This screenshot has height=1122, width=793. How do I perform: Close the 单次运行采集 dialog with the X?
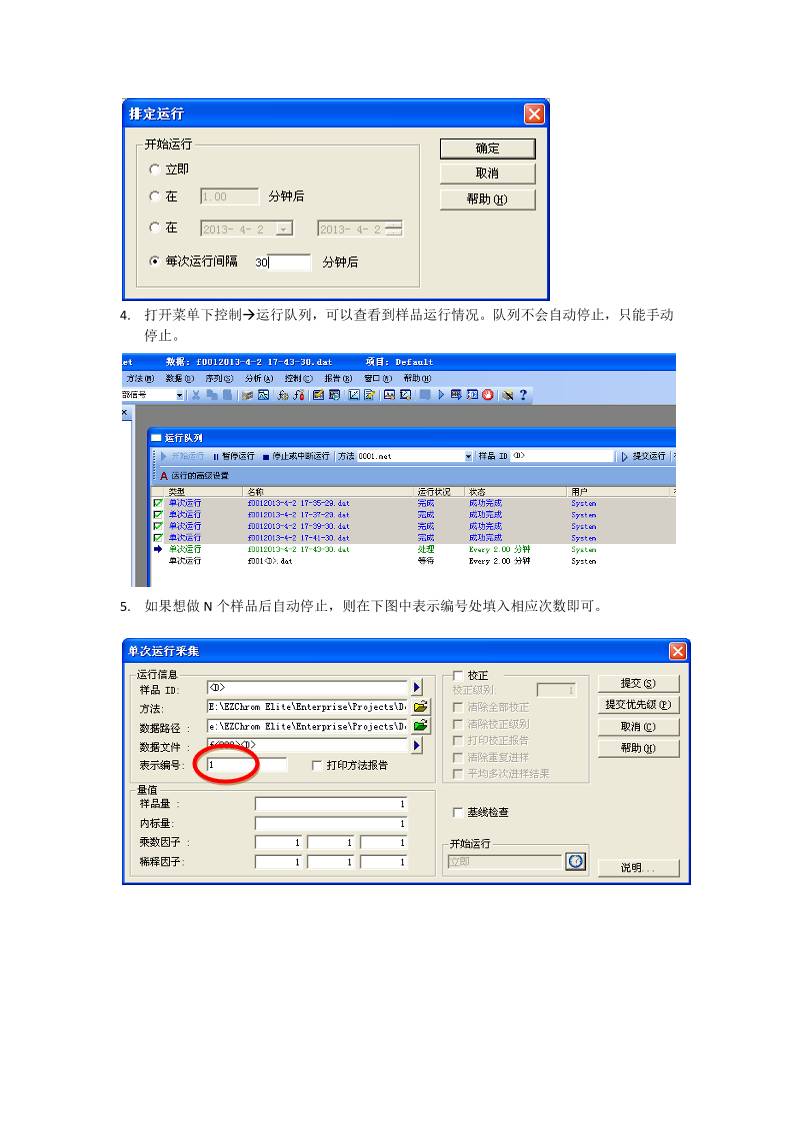677,651
